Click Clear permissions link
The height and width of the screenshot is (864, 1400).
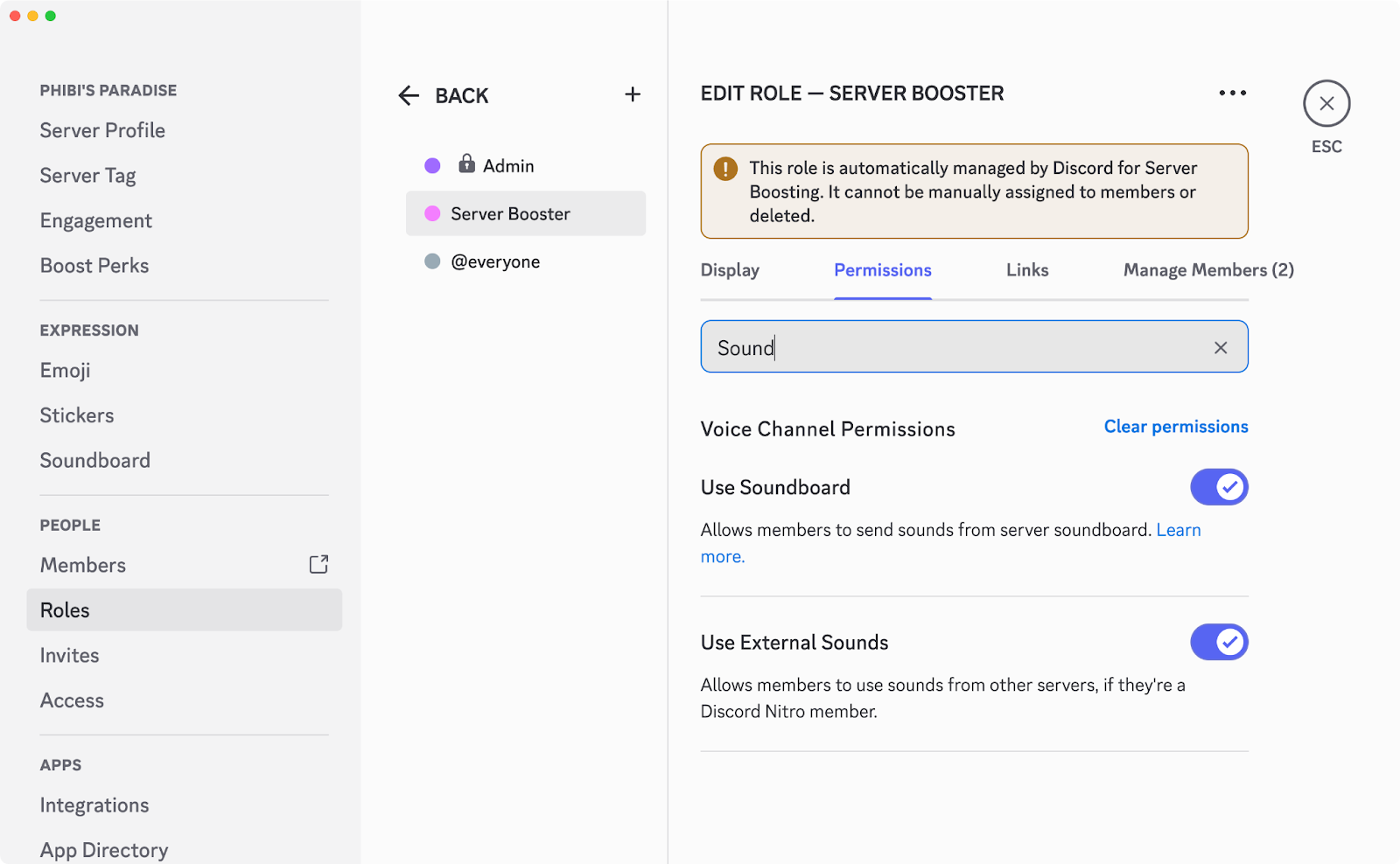pos(1176,427)
